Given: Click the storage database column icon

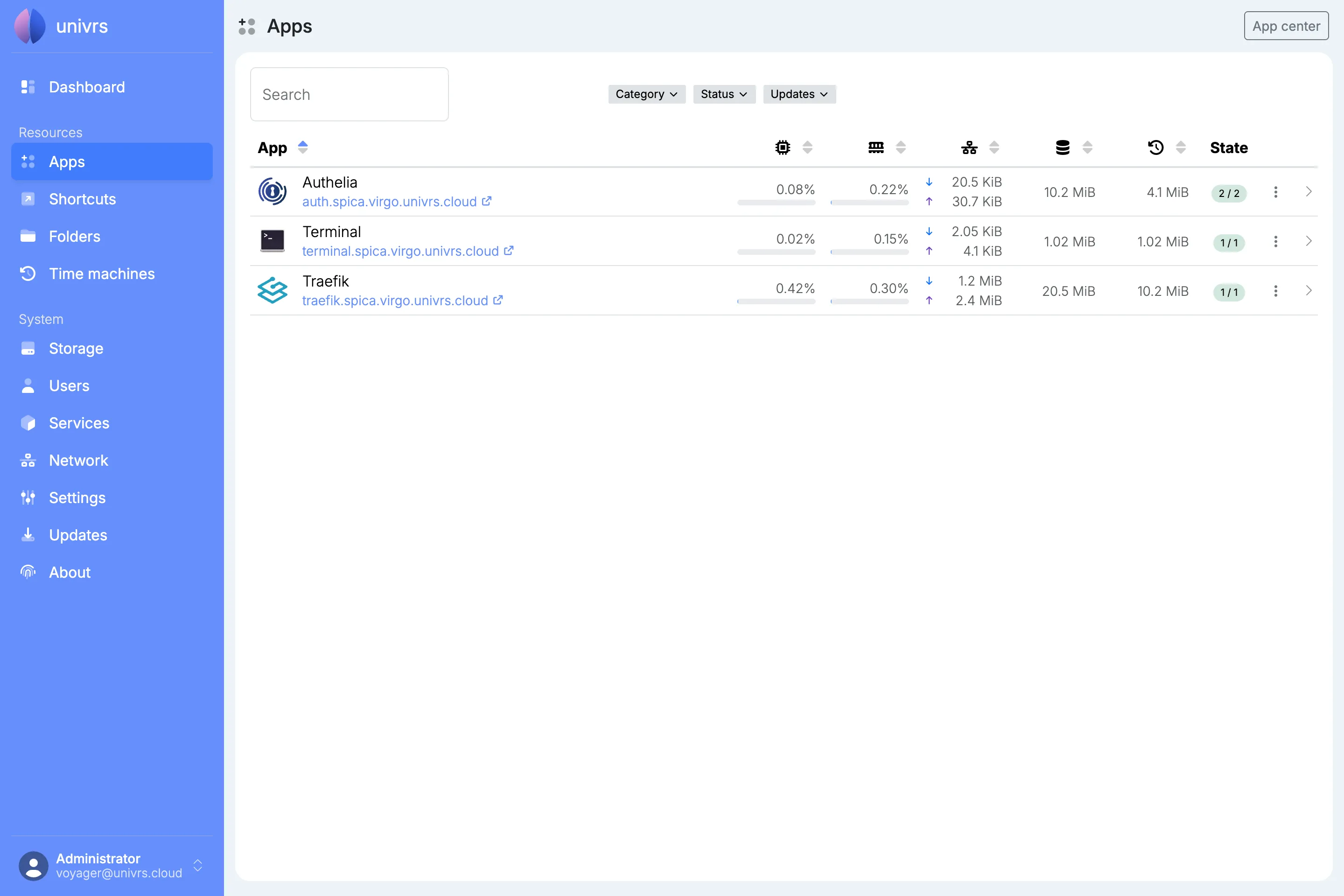Looking at the screenshot, I should [1062, 147].
